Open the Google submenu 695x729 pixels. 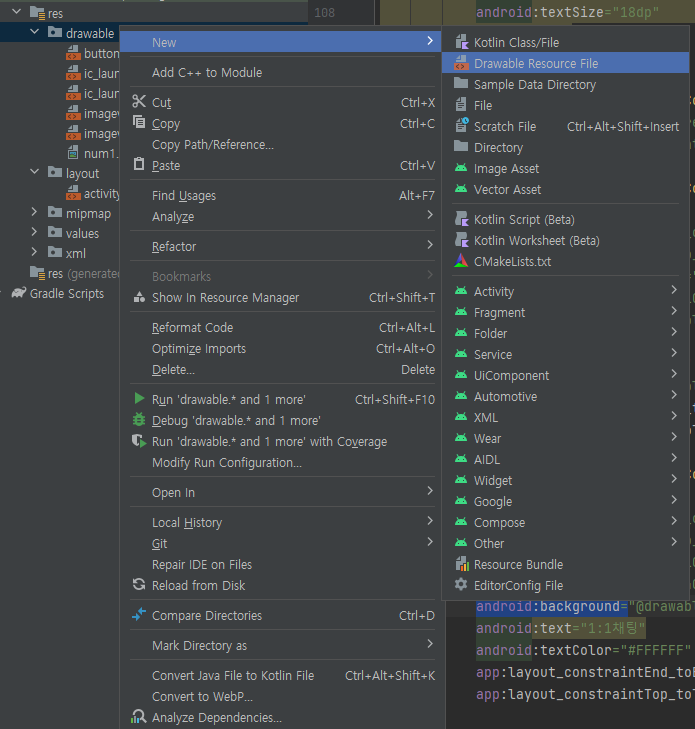pos(565,502)
